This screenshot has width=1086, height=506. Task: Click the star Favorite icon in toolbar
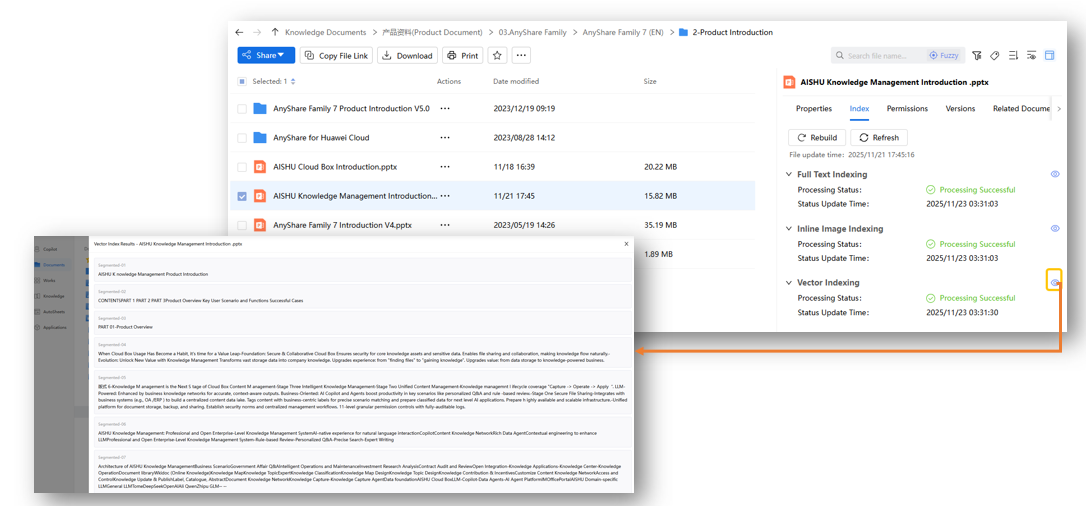(x=497, y=56)
